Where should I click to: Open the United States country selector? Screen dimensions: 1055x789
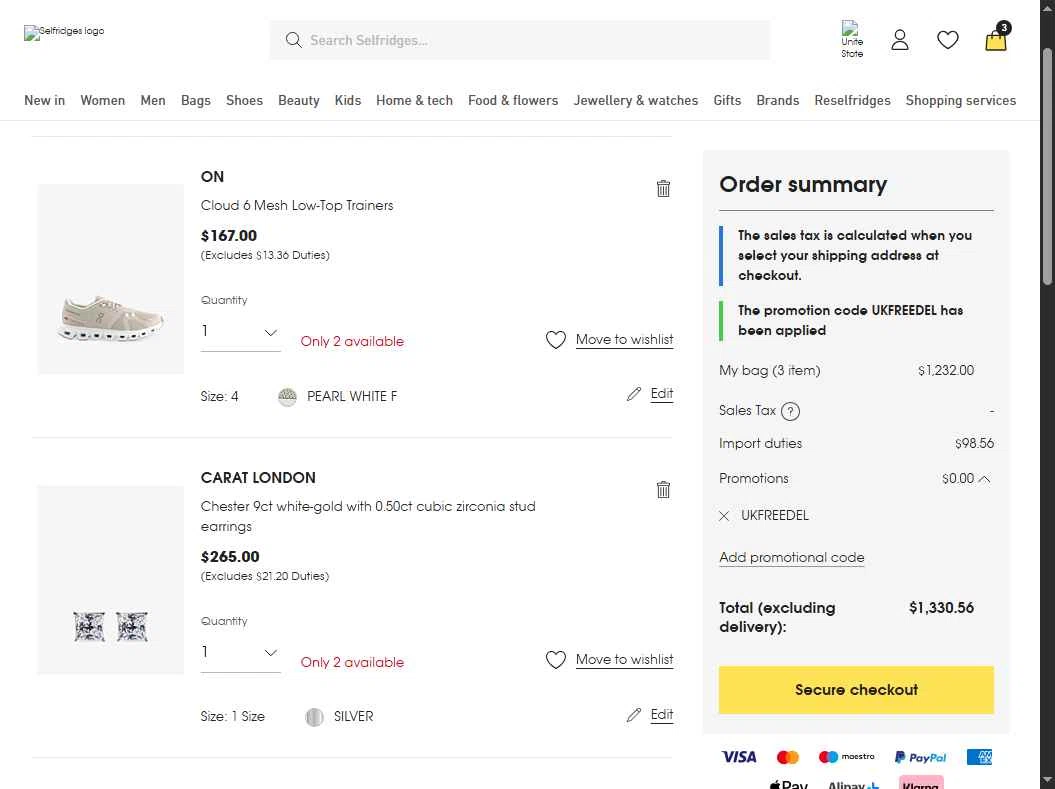[x=852, y=40]
